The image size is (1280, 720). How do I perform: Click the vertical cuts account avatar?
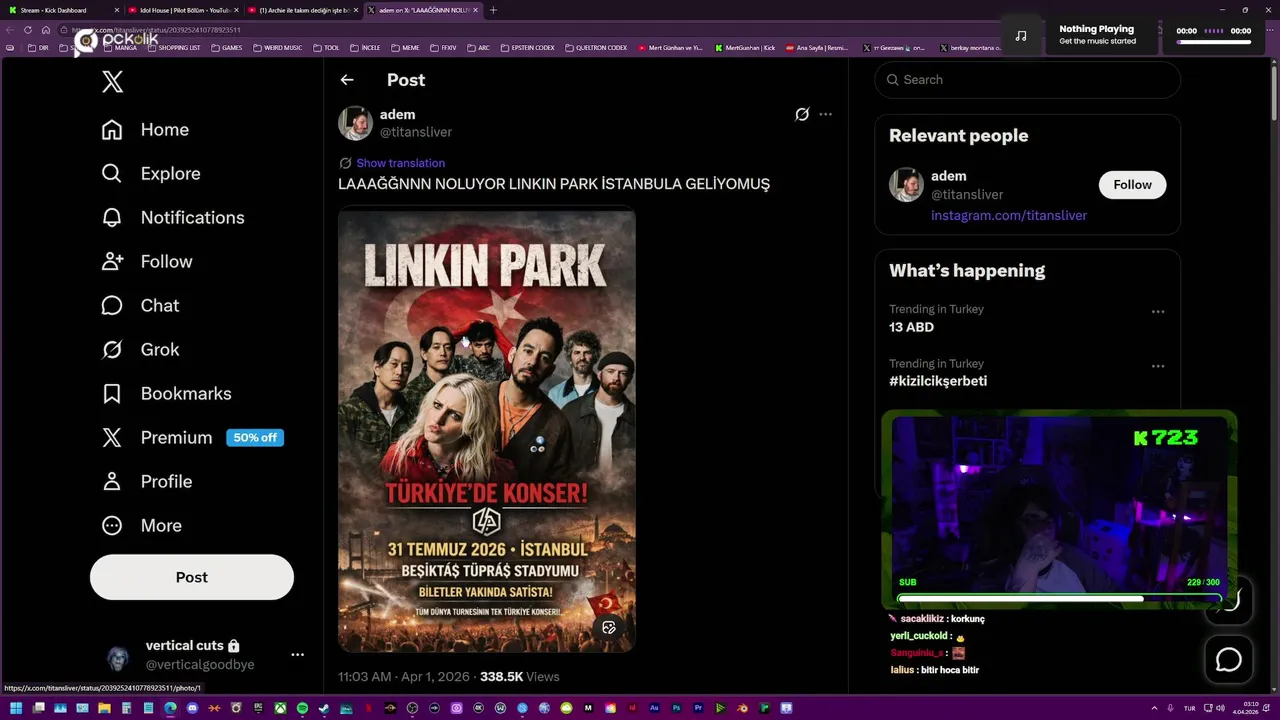pos(118,658)
